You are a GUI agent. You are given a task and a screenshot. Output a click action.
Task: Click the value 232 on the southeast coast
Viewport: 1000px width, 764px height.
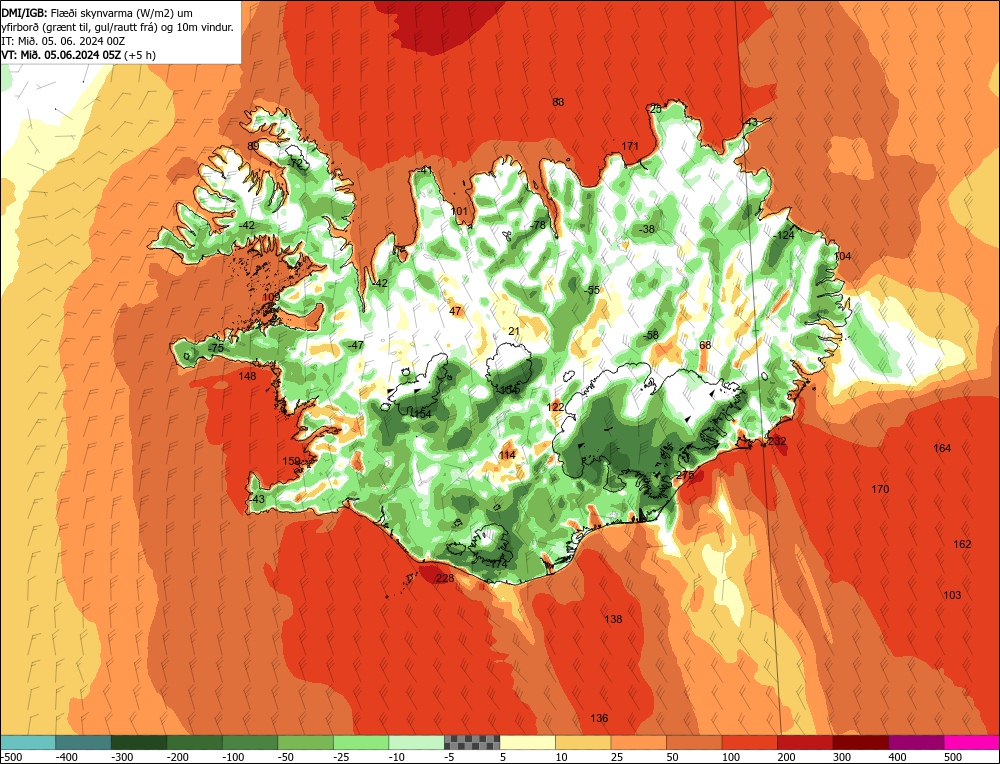pyautogui.click(x=777, y=441)
